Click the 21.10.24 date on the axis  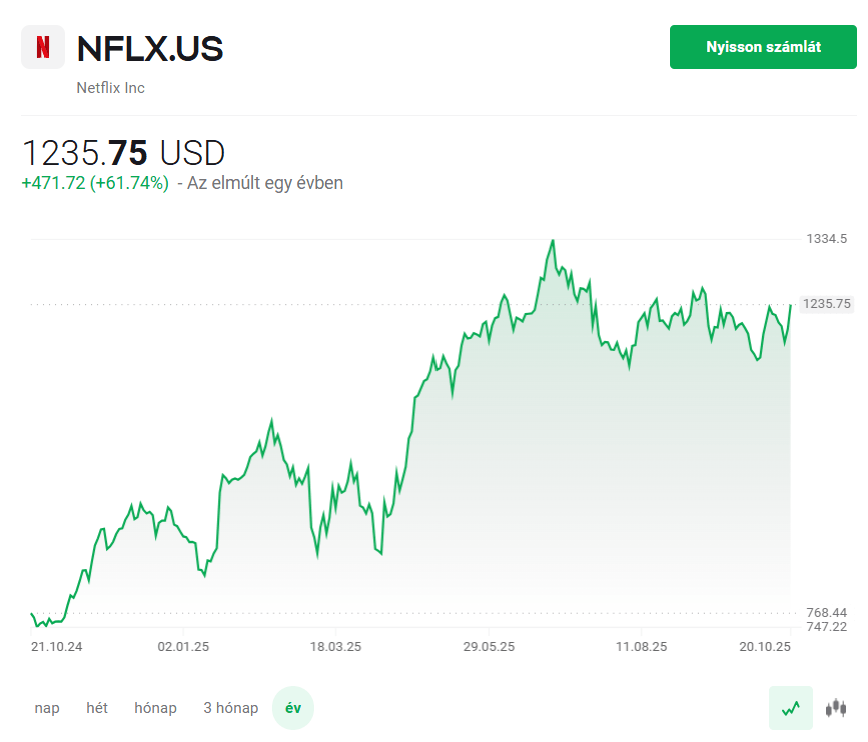(x=56, y=647)
